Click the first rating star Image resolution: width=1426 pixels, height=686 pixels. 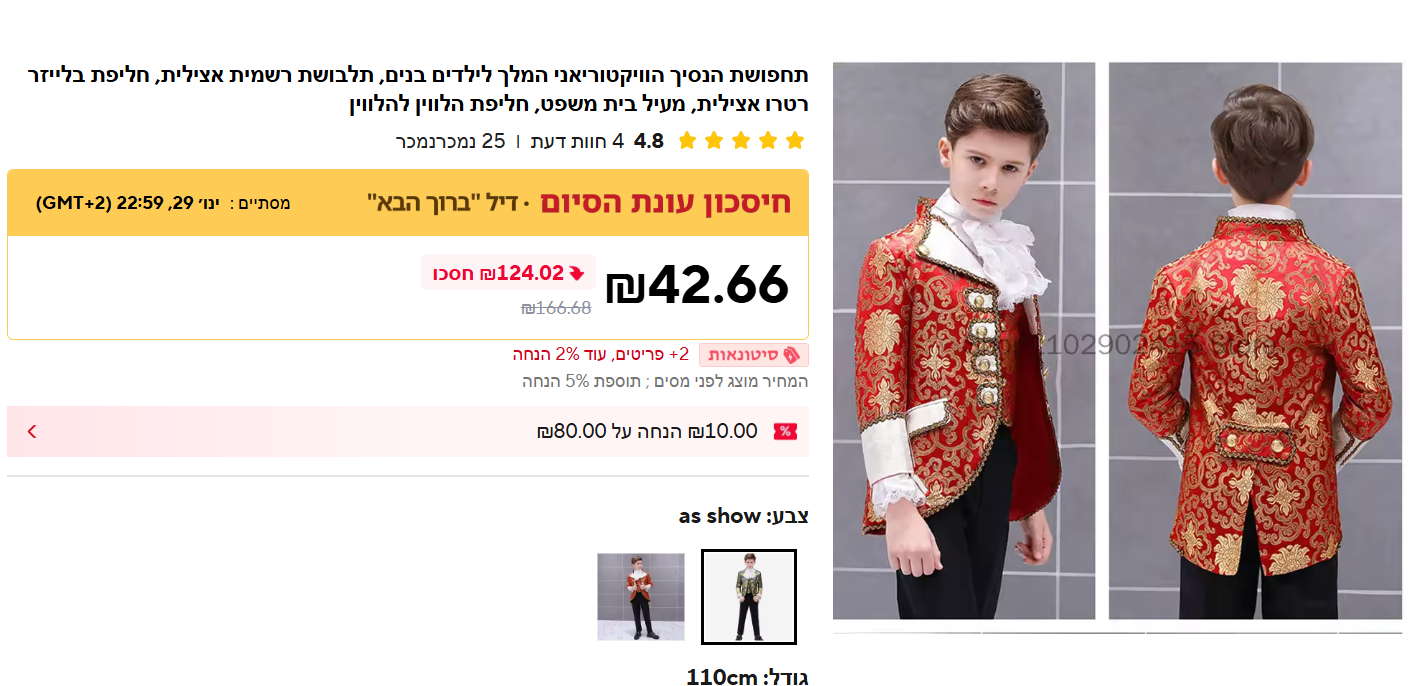point(795,141)
